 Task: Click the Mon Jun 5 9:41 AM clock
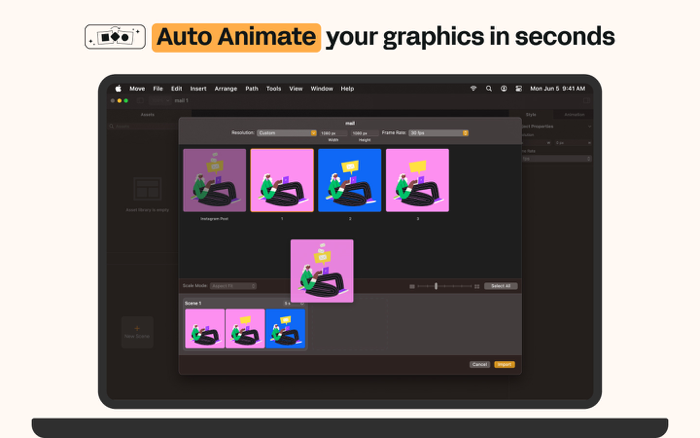[558, 88]
